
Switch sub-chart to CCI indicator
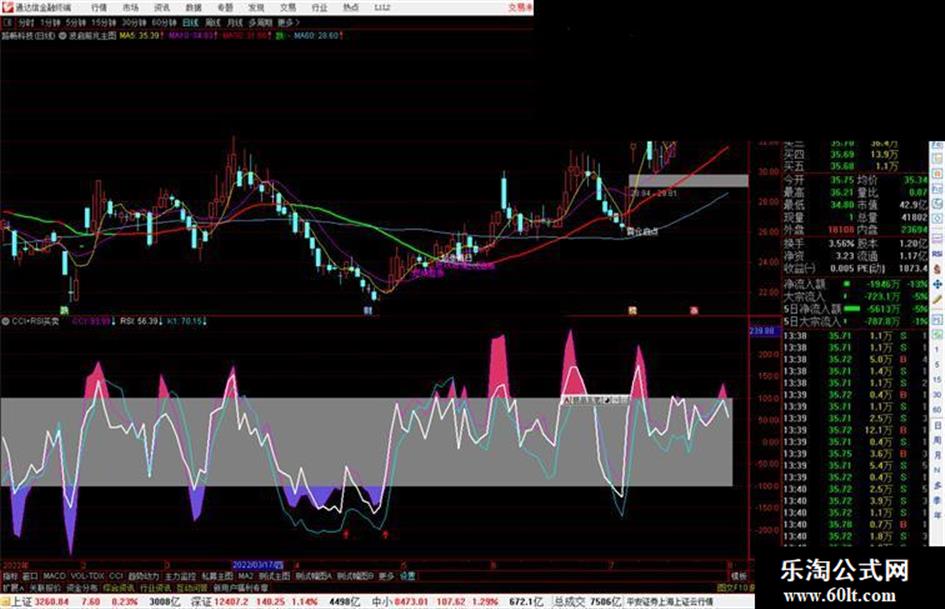[116, 576]
